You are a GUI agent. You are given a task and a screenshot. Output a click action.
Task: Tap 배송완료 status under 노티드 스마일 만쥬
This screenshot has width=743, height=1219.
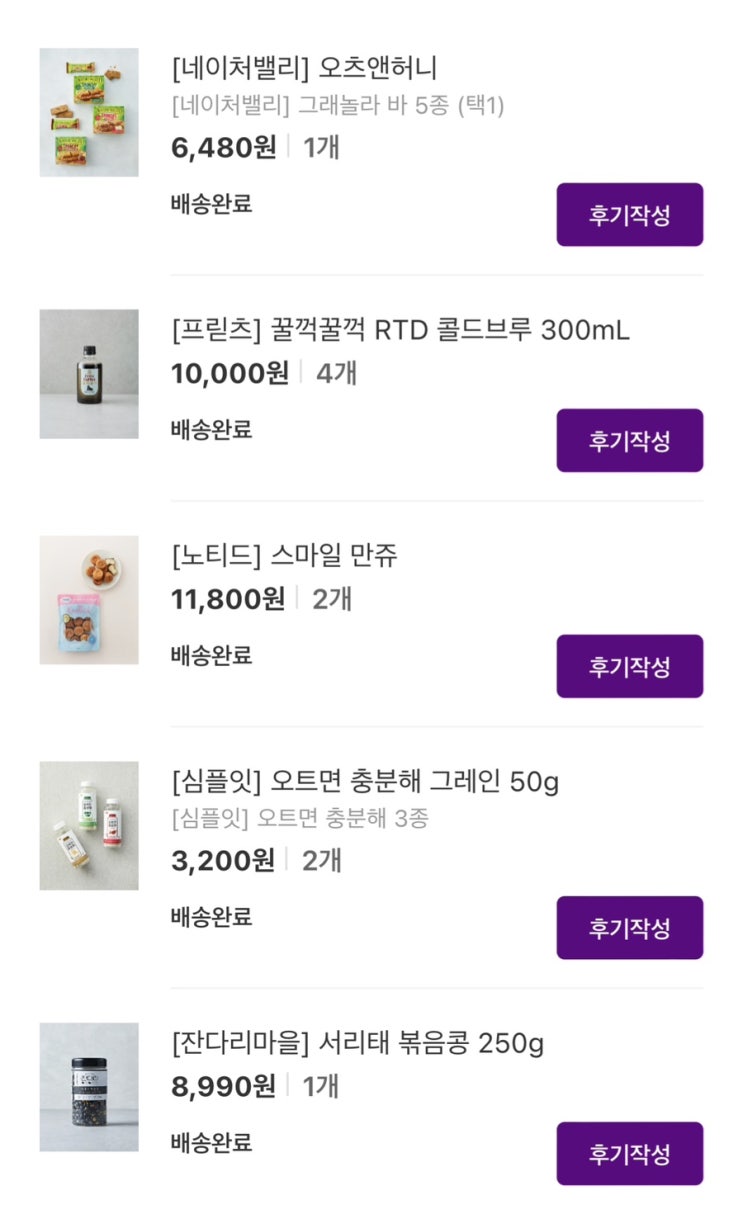point(211,656)
